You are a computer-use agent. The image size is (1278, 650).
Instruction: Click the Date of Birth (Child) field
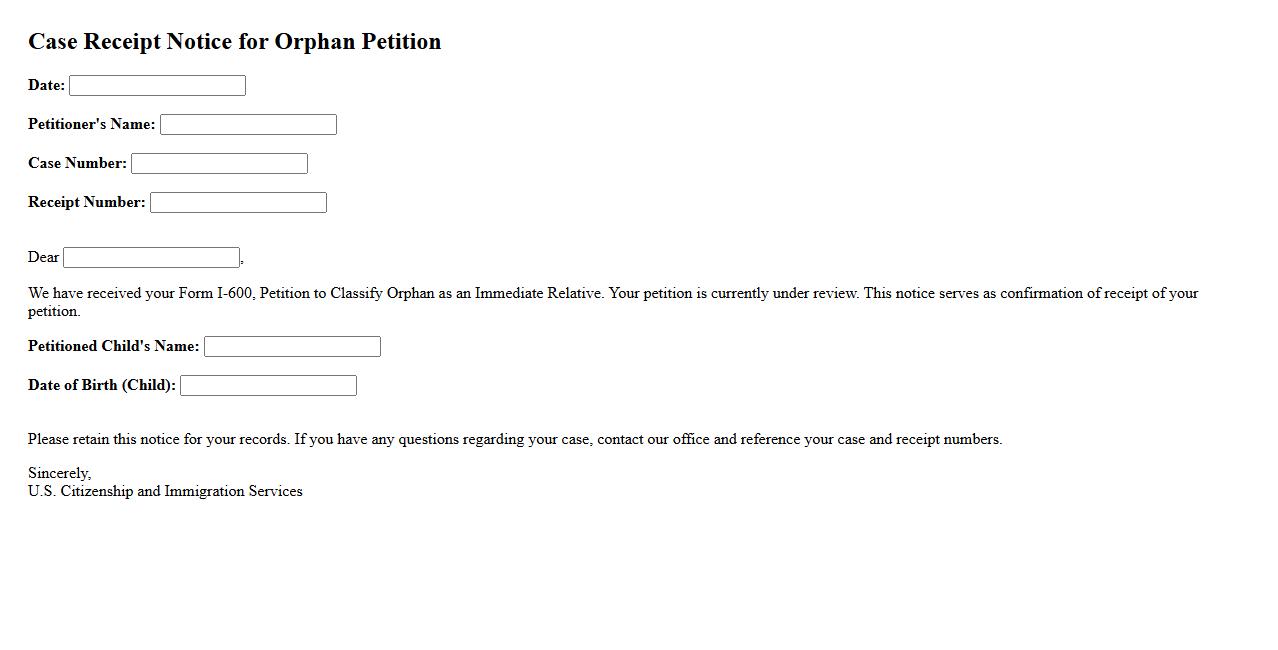click(x=268, y=386)
